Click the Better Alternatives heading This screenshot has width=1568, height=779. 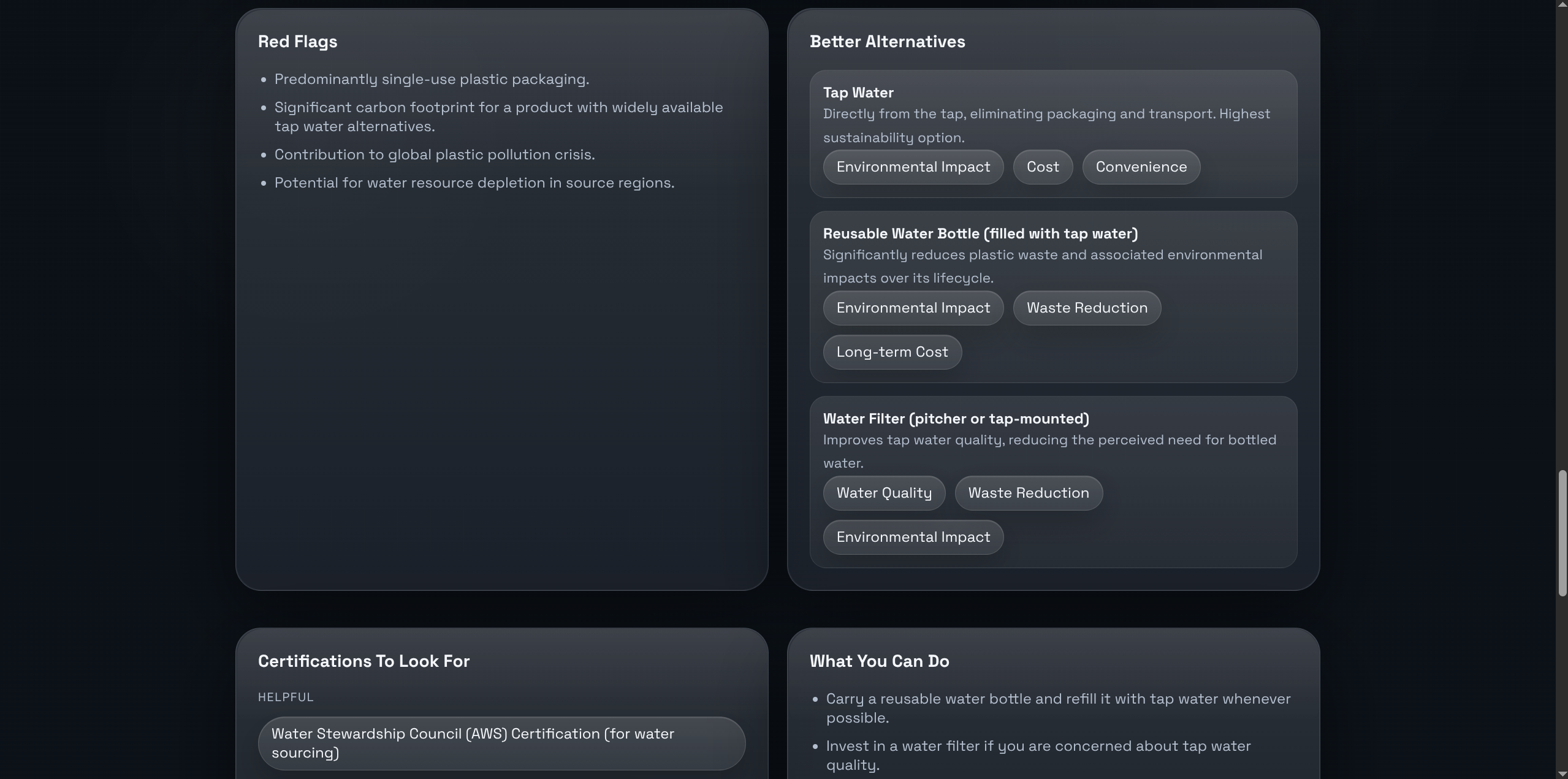(x=887, y=42)
